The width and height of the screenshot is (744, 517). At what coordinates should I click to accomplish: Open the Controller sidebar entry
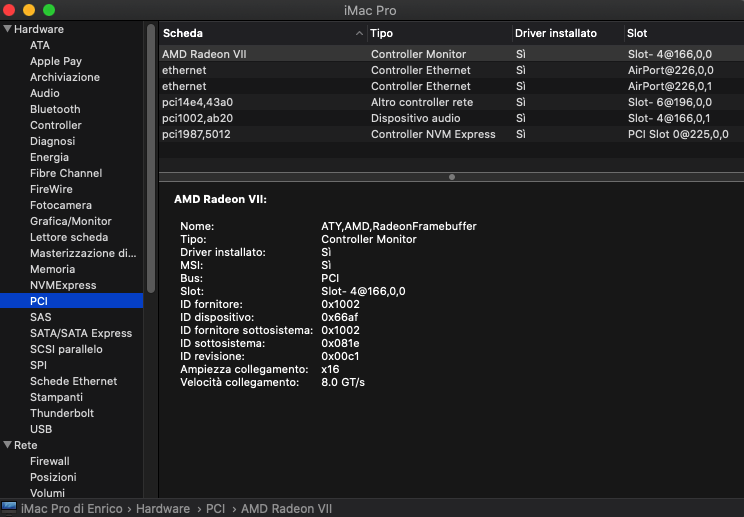pos(56,125)
